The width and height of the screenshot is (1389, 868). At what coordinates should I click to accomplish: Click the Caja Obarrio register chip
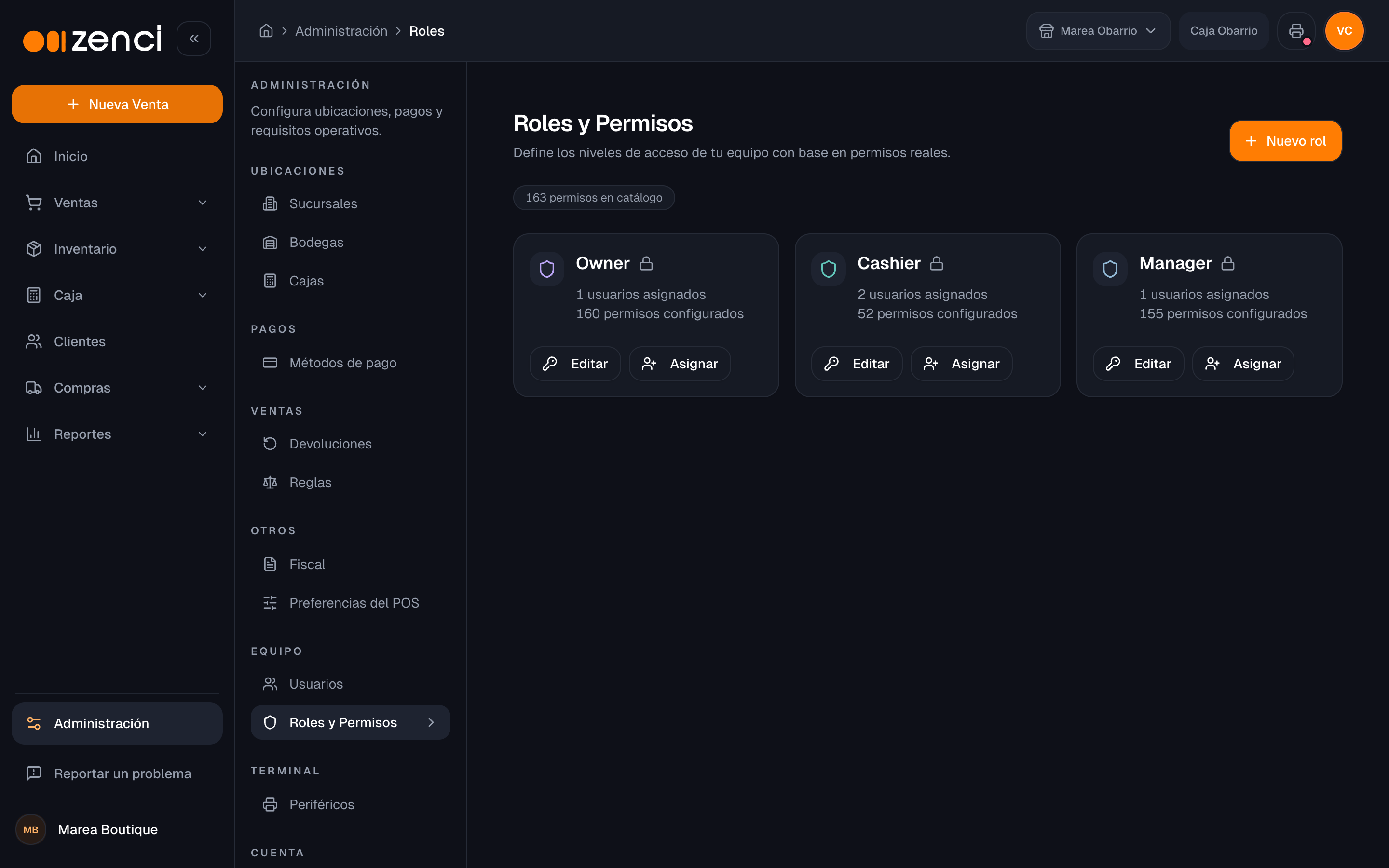[x=1223, y=30]
